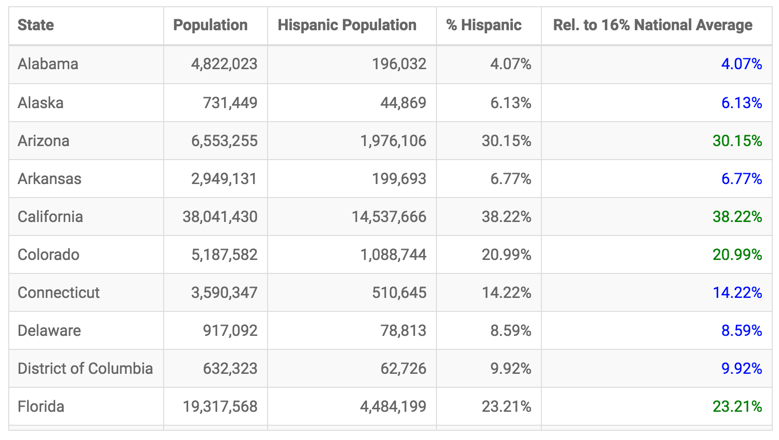Click the Colorado state cell
This screenshot has height=440, width=779.
(x=48, y=255)
